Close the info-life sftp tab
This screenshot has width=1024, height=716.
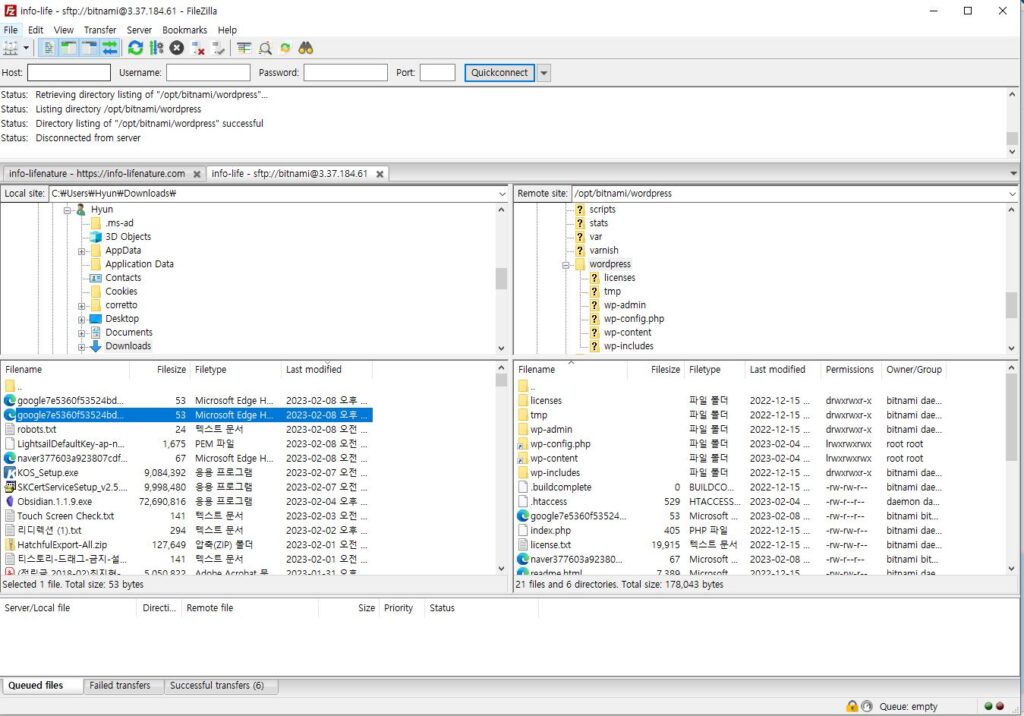(x=379, y=174)
